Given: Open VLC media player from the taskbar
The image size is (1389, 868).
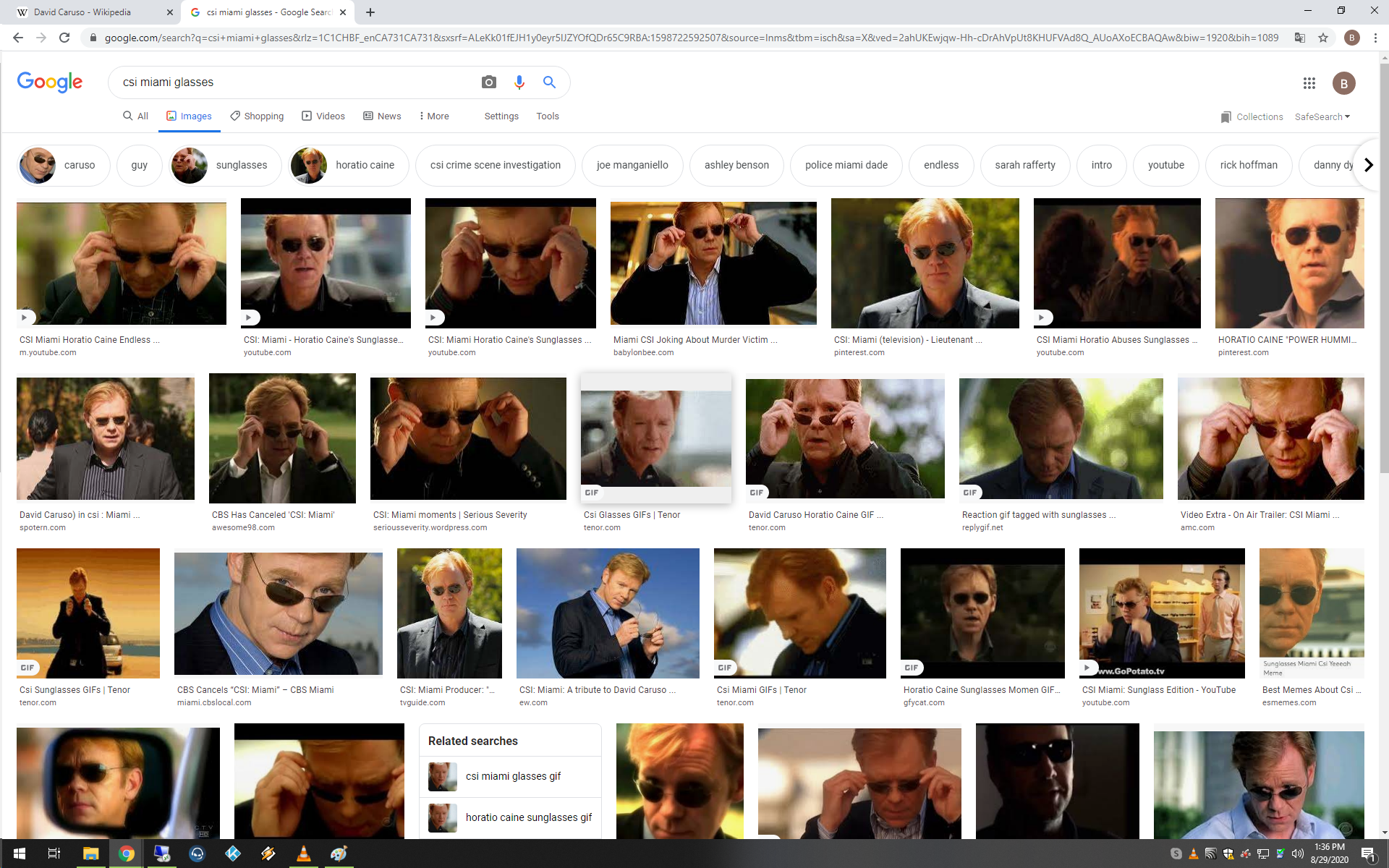Looking at the screenshot, I should pyautogui.click(x=304, y=854).
